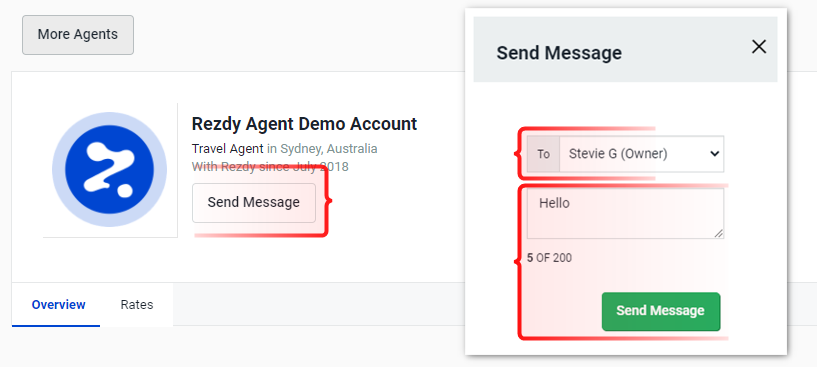Open the Stevie G (Owner) recipient selector
This screenshot has height=367, width=817.
click(641, 154)
